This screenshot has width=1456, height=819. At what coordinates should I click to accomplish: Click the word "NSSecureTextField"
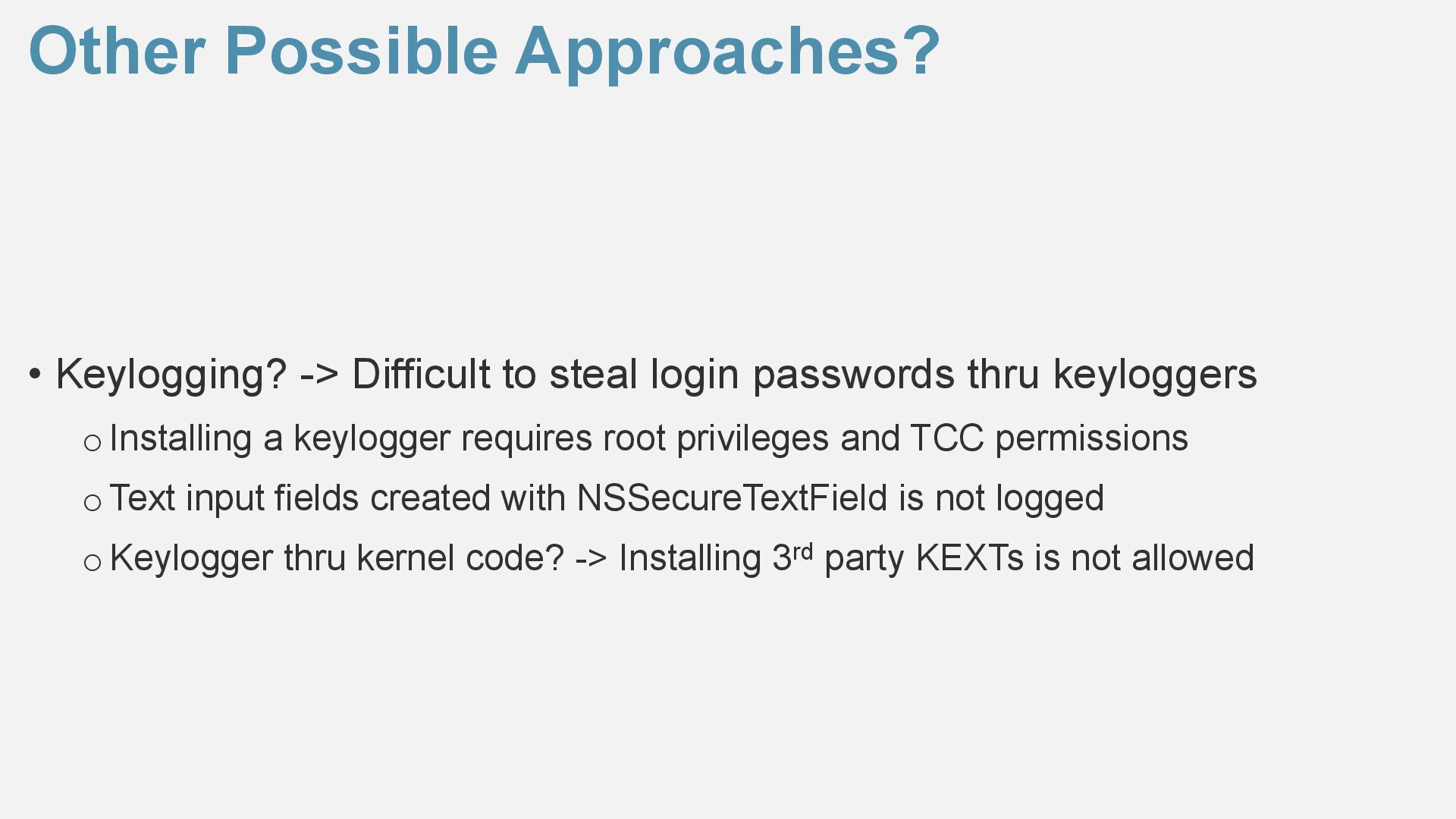point(732,498)
